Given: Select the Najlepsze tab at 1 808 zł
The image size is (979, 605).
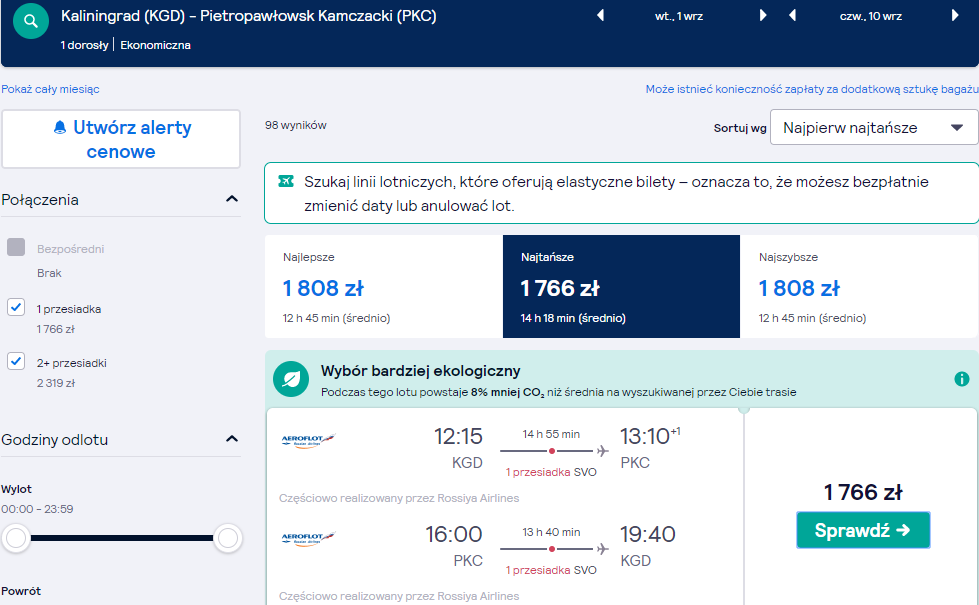Looking at the screenshot, I should [x=383, y=287].
